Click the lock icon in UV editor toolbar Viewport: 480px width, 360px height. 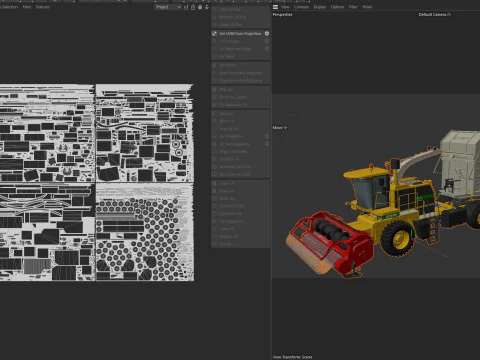coord(193,7)
